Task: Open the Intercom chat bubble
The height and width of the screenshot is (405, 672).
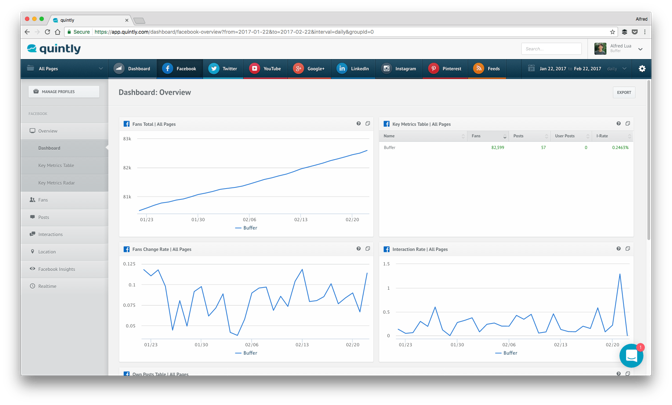Action: [631, 356]
